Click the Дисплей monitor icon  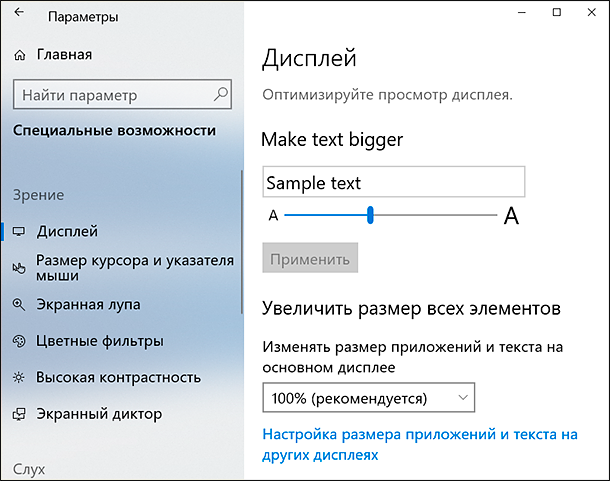click(19, 232)
